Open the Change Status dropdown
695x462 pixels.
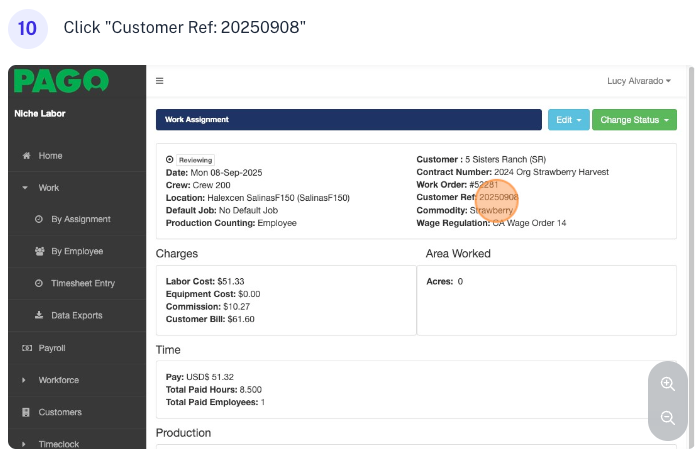point(634,120)
